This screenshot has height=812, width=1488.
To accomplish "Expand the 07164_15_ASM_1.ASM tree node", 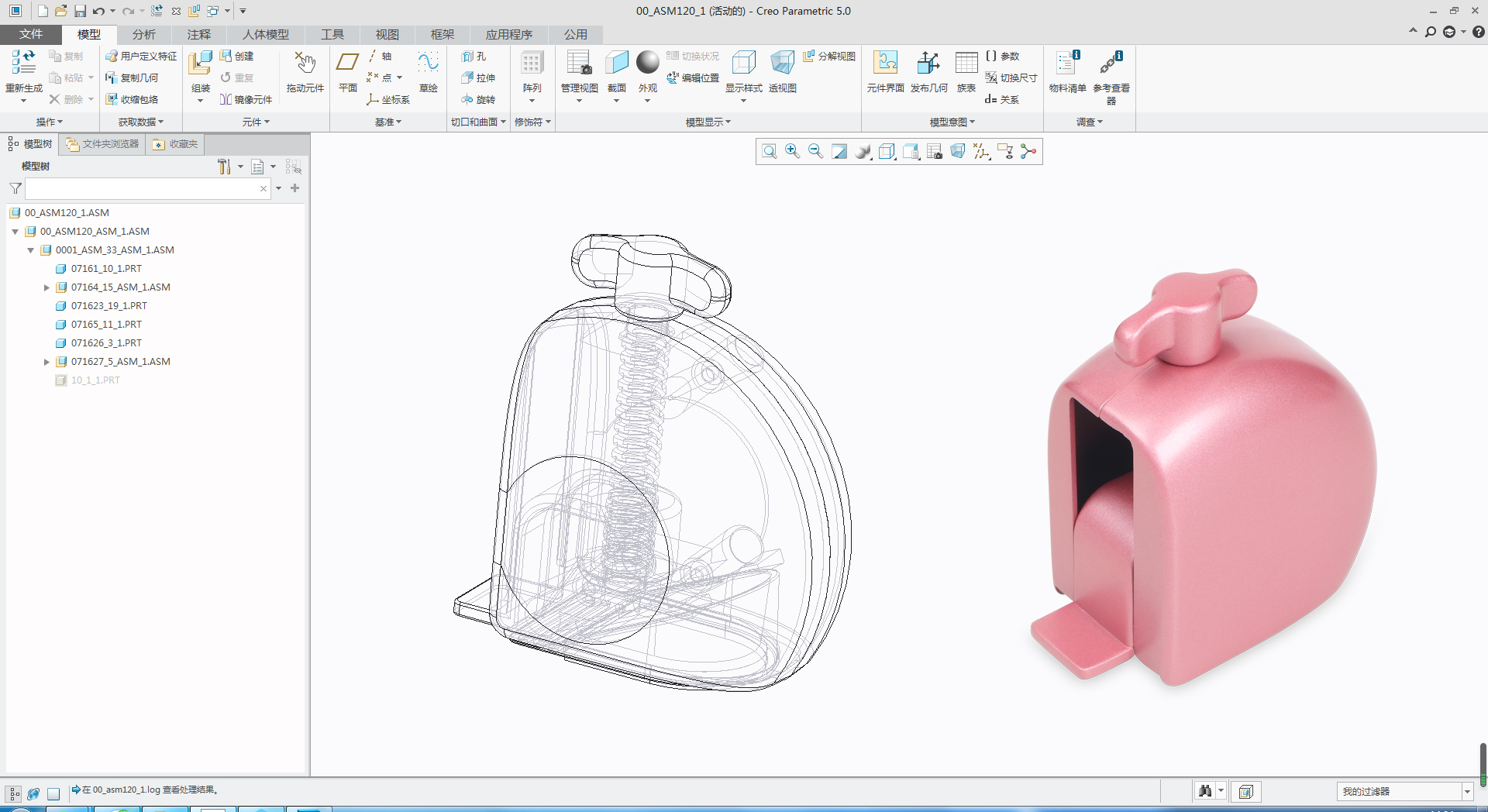I will point(46,287).
